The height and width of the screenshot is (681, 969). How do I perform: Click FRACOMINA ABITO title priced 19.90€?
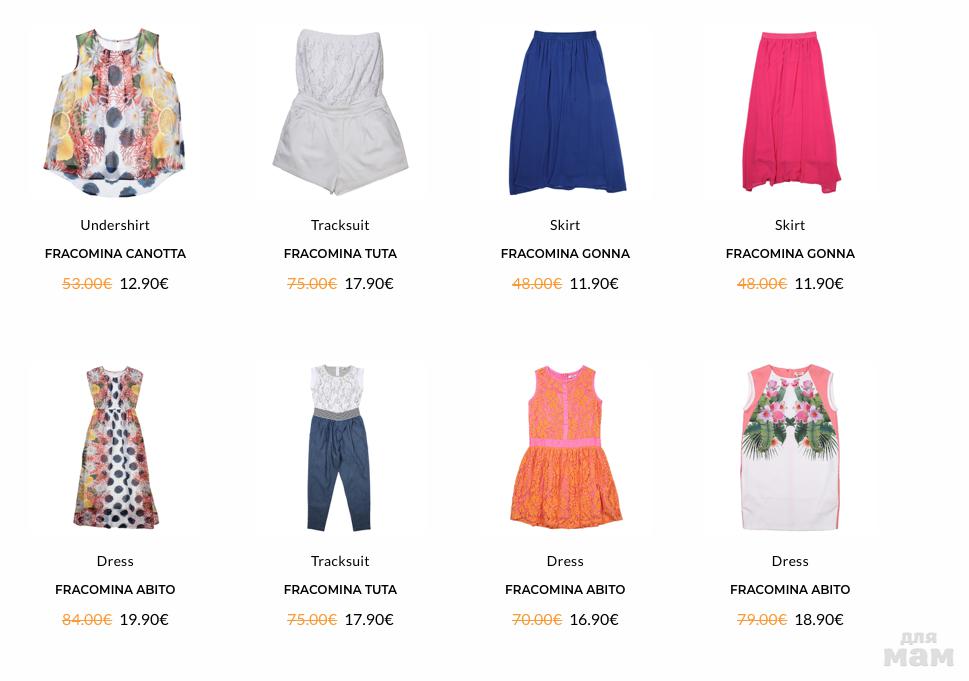click(116, 590)
